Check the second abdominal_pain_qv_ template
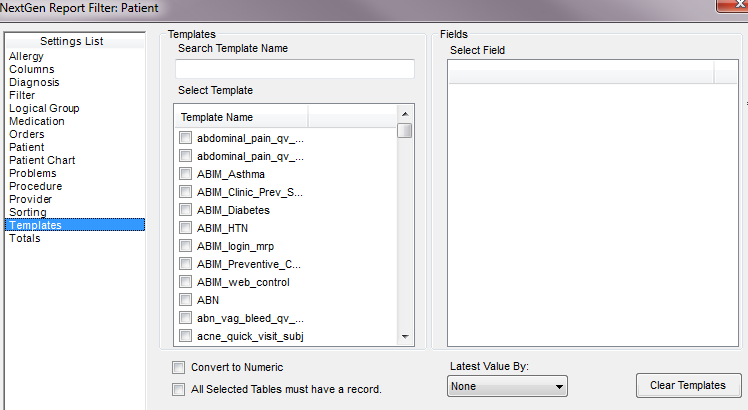The width and height of the screenshot is (748, 410). 186,156
